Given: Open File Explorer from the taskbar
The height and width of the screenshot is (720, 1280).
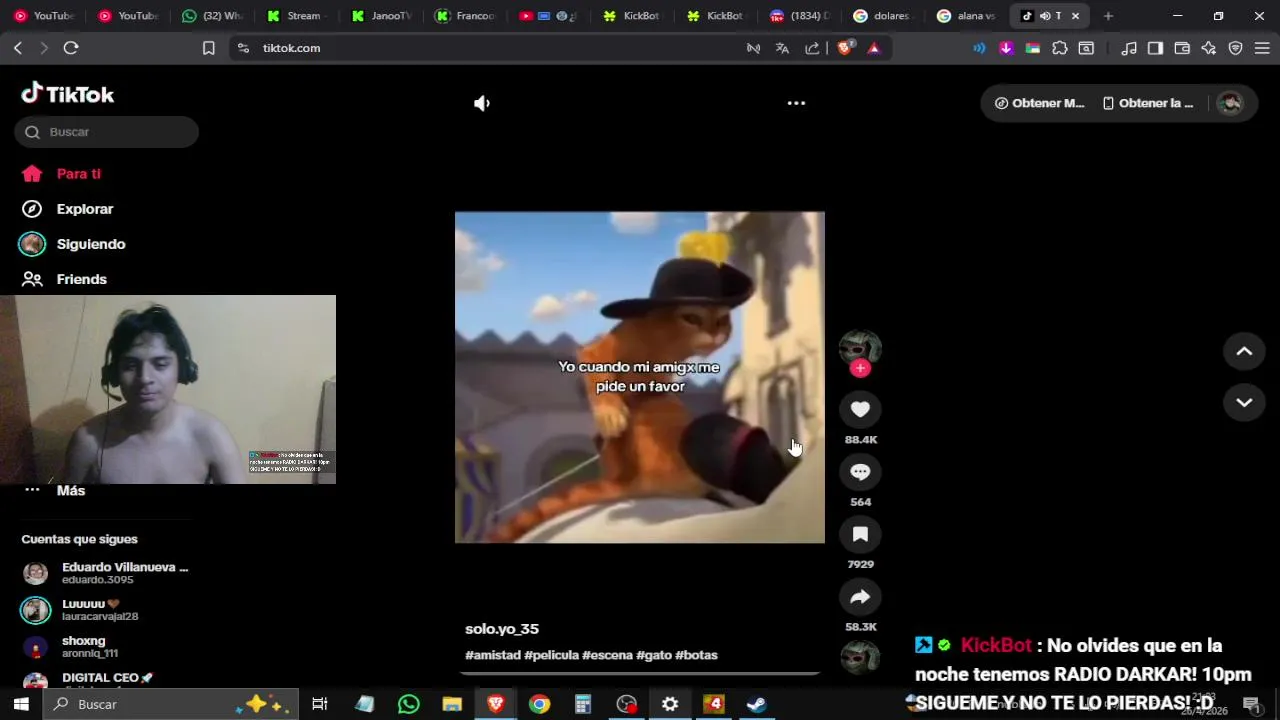Looking at the screenshot, I should click(x=452, y=704).
